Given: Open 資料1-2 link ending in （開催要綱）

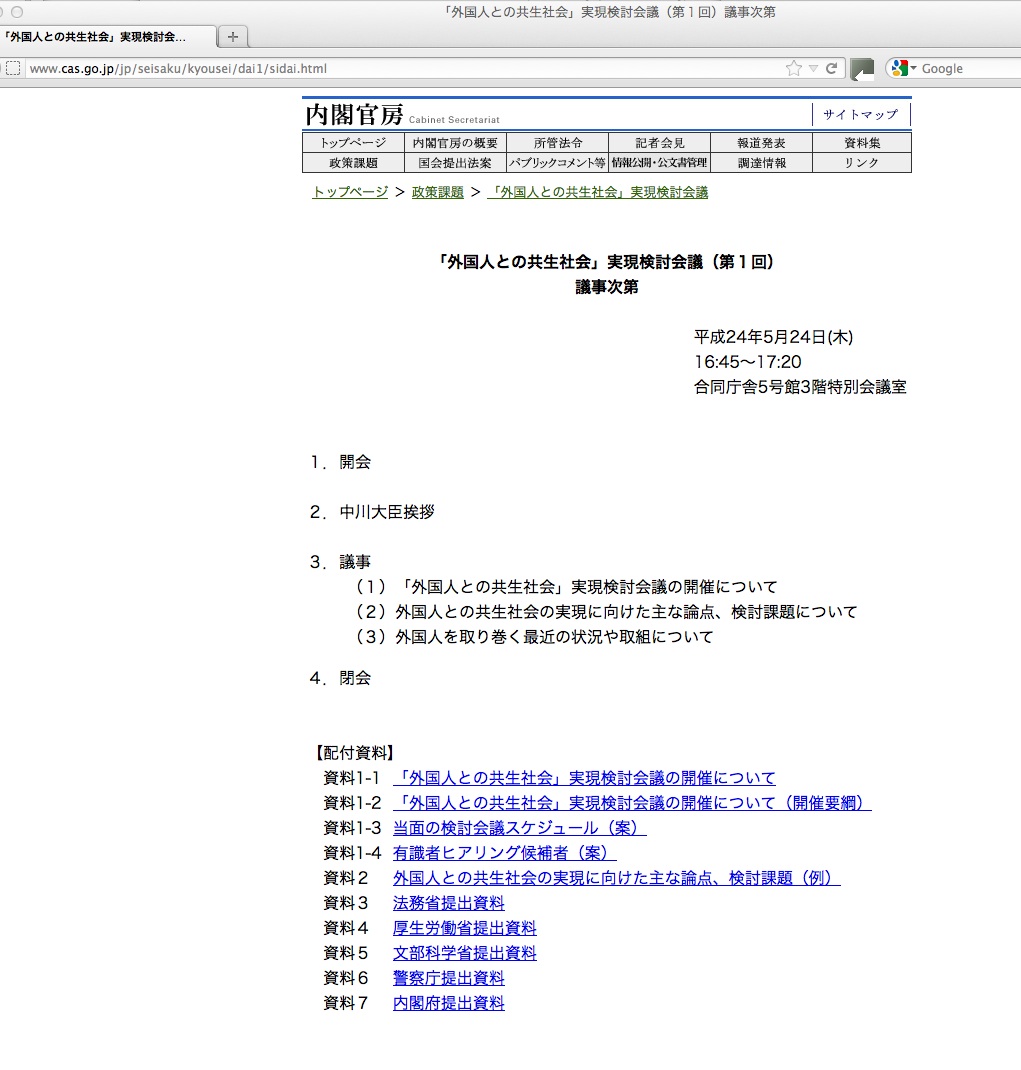Looking at the screenshot, I should (x=632, y=803).
